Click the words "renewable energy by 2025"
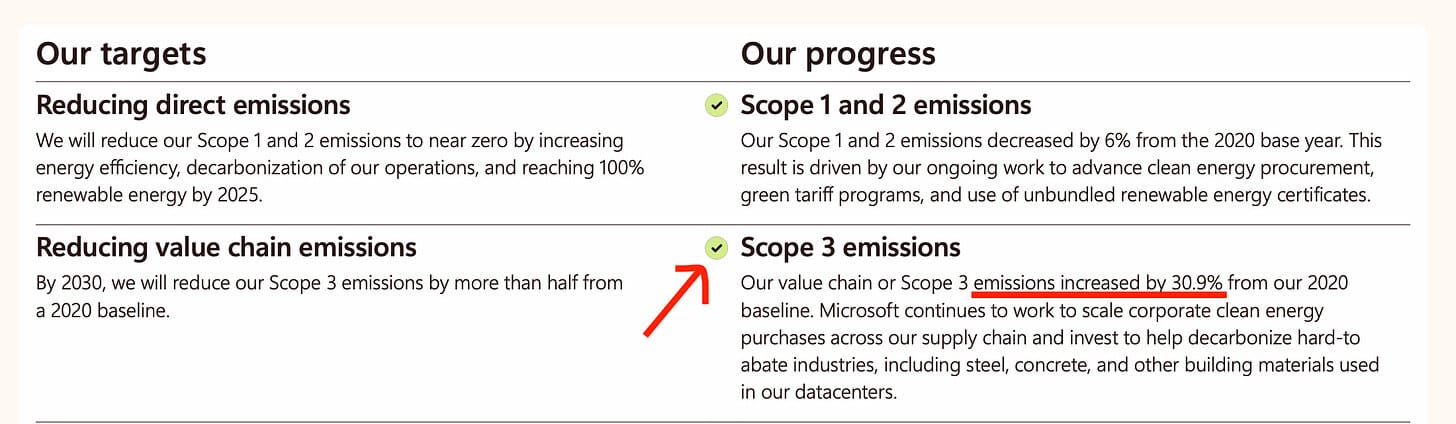The height and width of the screenshot is (424, 1456). tap(149, 195)
